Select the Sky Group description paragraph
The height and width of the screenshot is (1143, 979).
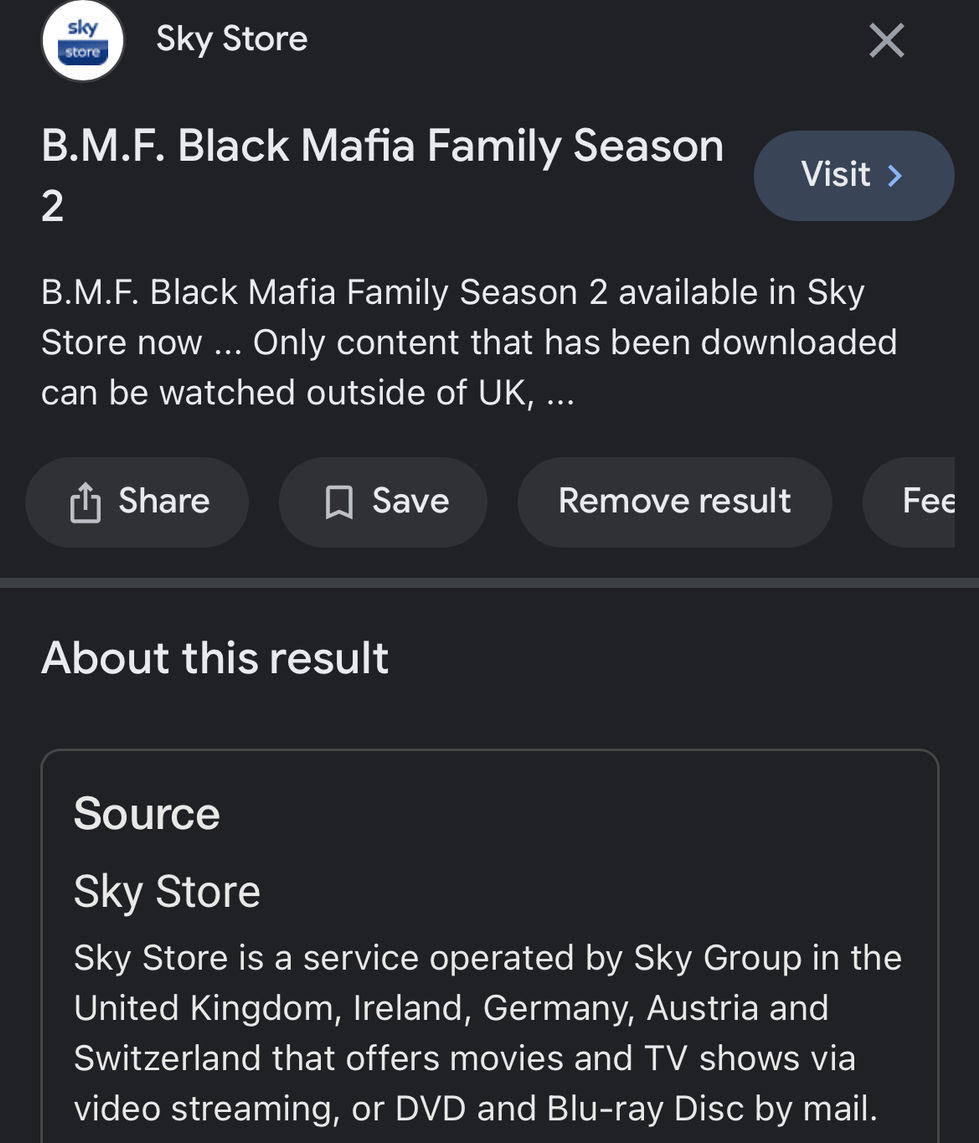(488, 1032)
